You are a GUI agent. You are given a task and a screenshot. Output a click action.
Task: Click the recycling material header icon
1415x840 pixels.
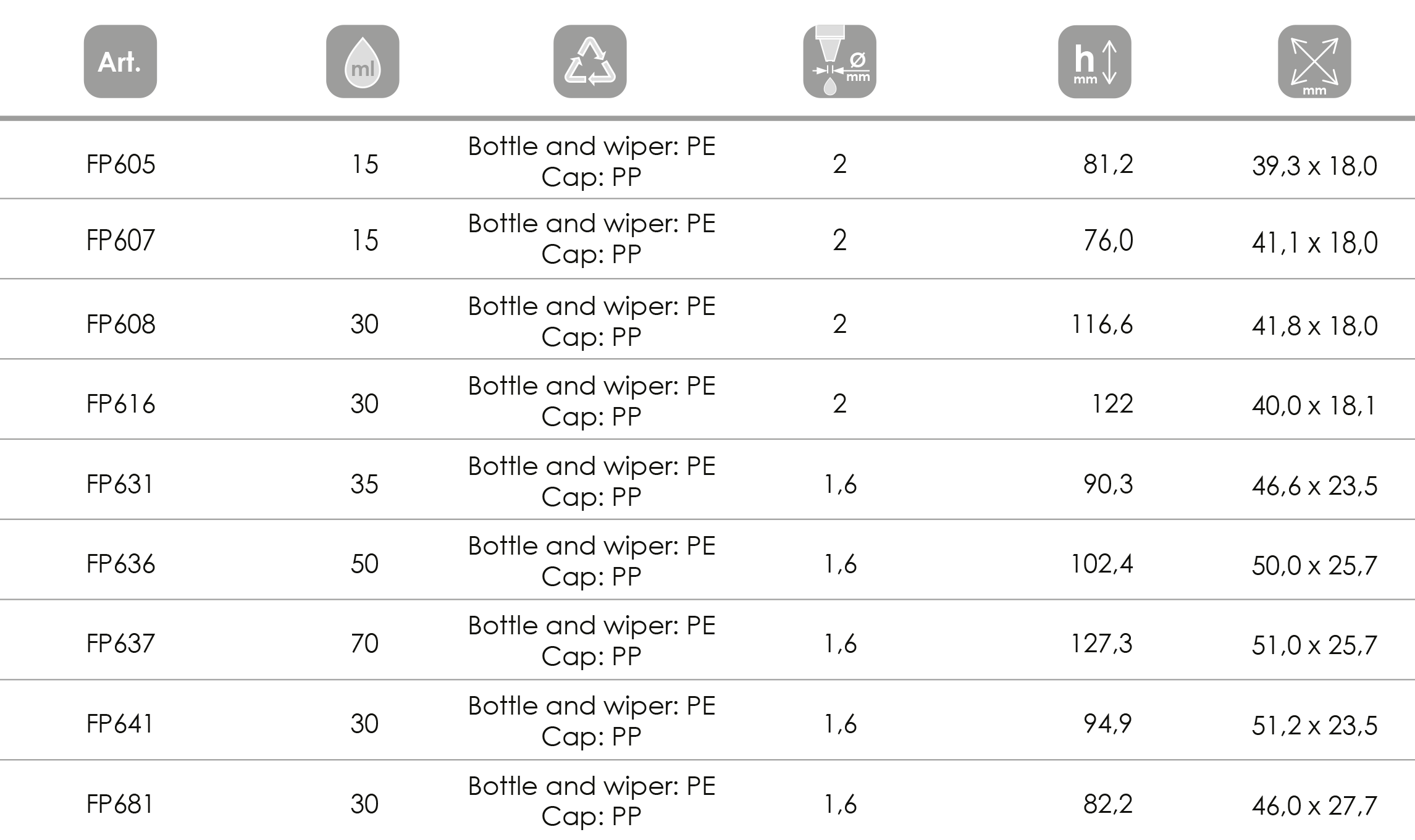[590, 62]
